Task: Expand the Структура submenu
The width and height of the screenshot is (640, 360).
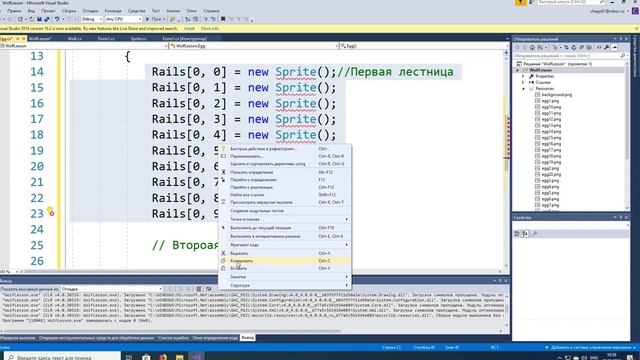Action: [x=284, y=285]
